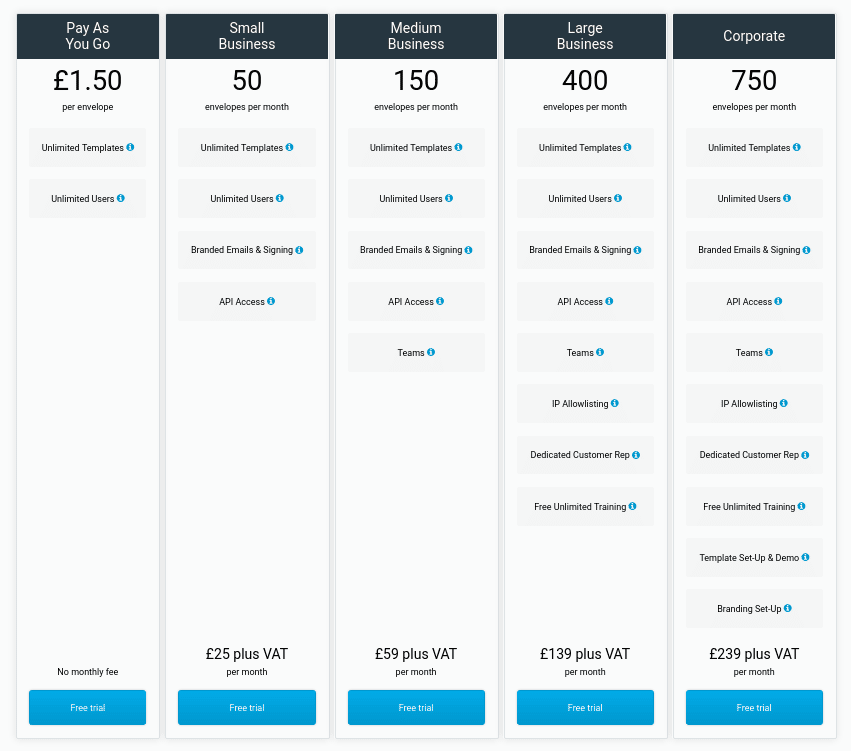Click the 750 envelopes figure in Corporate
Viewport: 851px width, 751px height.
click(x=754, y=80)
